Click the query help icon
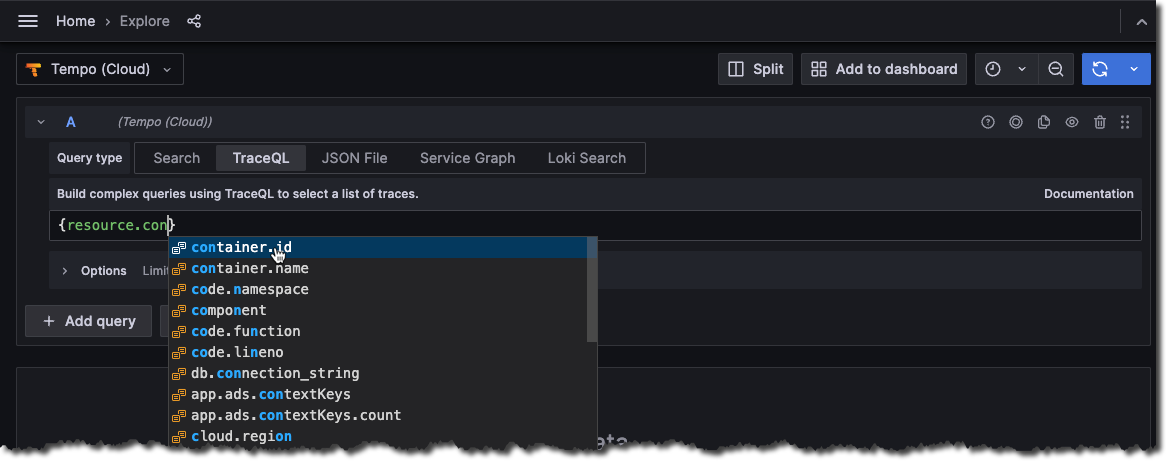This screenshot has height=461, width=1166. (988, 122)
